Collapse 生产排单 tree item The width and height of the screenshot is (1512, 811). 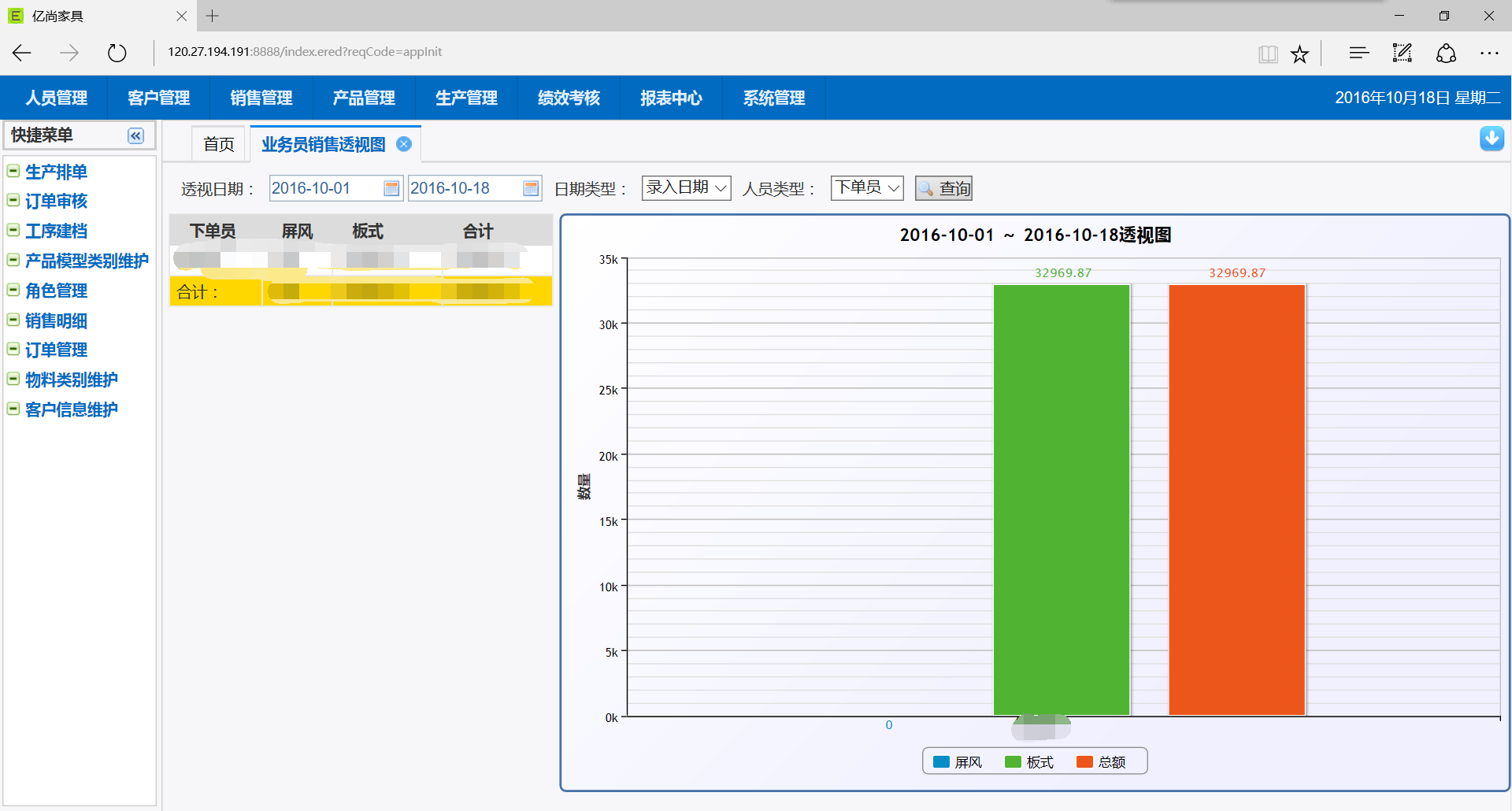tap(13, 171)
